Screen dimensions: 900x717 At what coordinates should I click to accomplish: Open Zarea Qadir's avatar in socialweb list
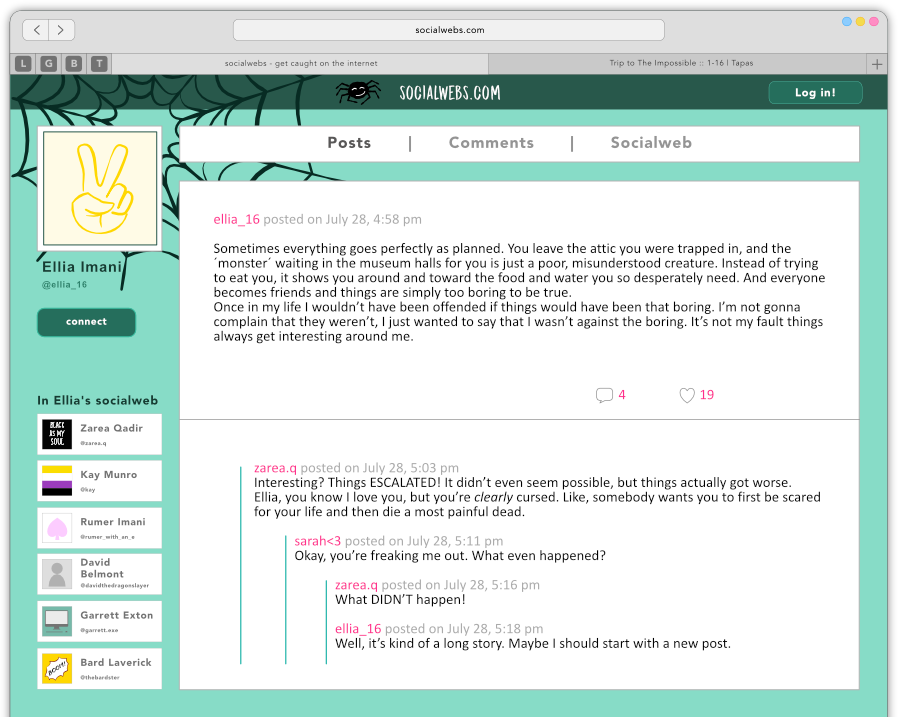pyautogui.click(x=58, y=434)
